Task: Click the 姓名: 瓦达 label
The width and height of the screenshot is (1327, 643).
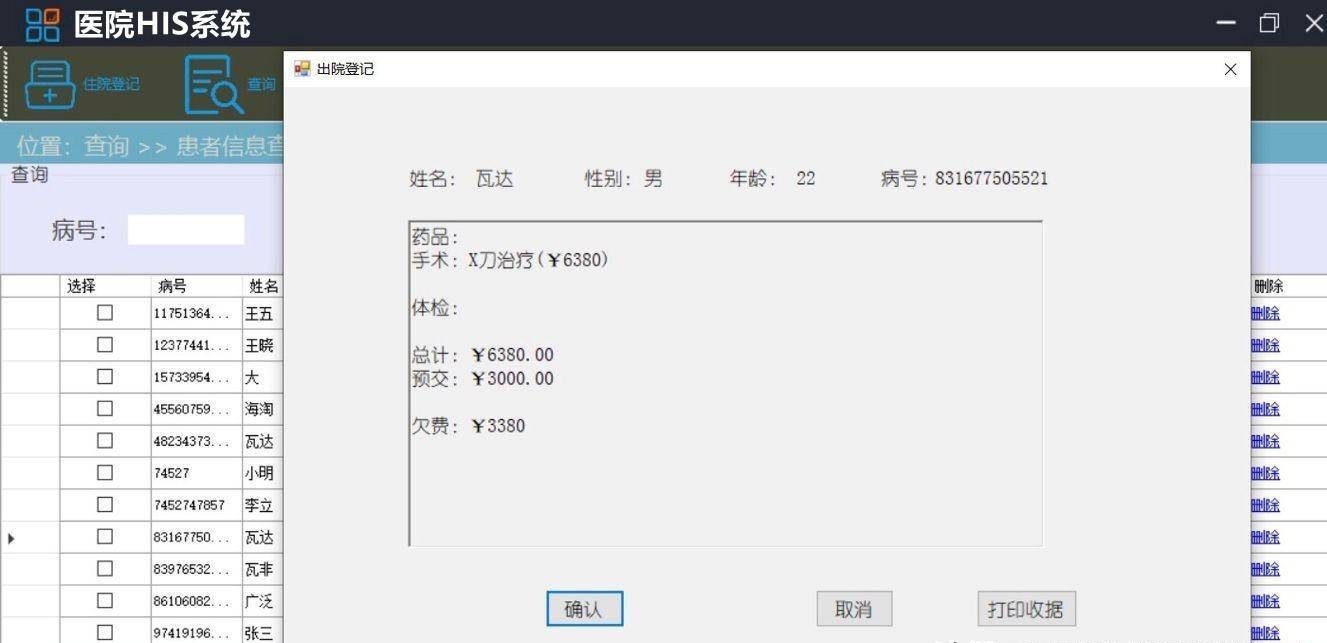Action: [461, 179]
